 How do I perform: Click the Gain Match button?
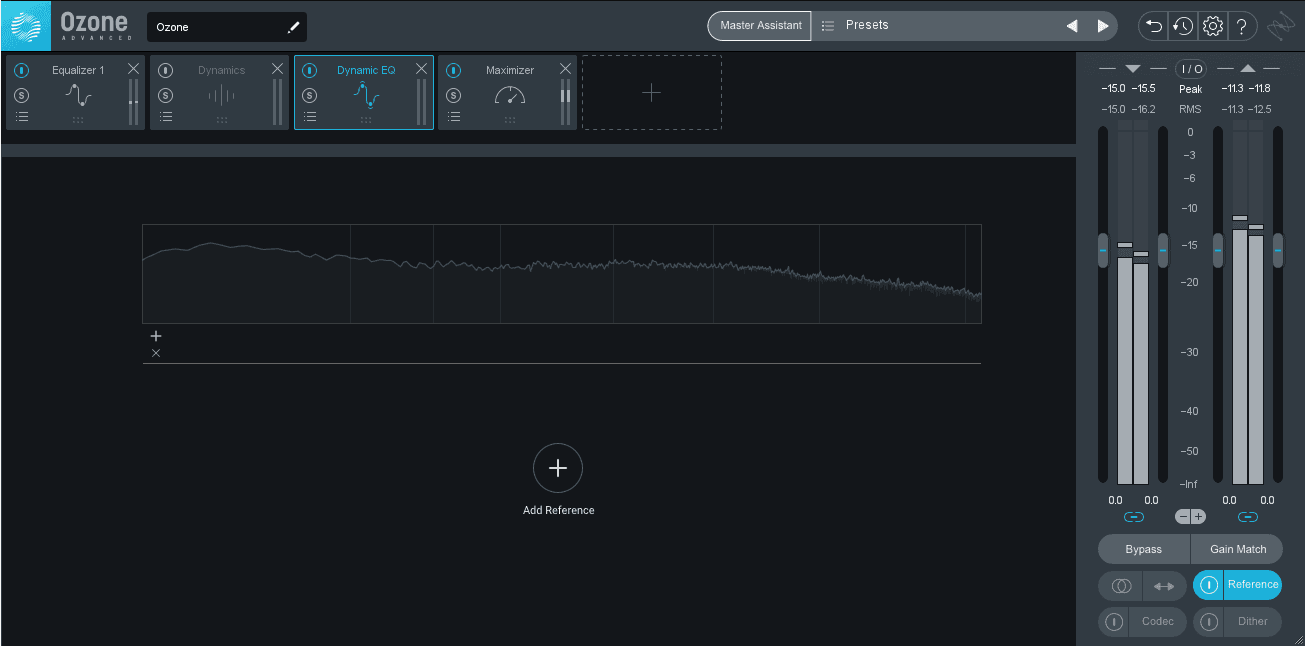(1238, 549)
